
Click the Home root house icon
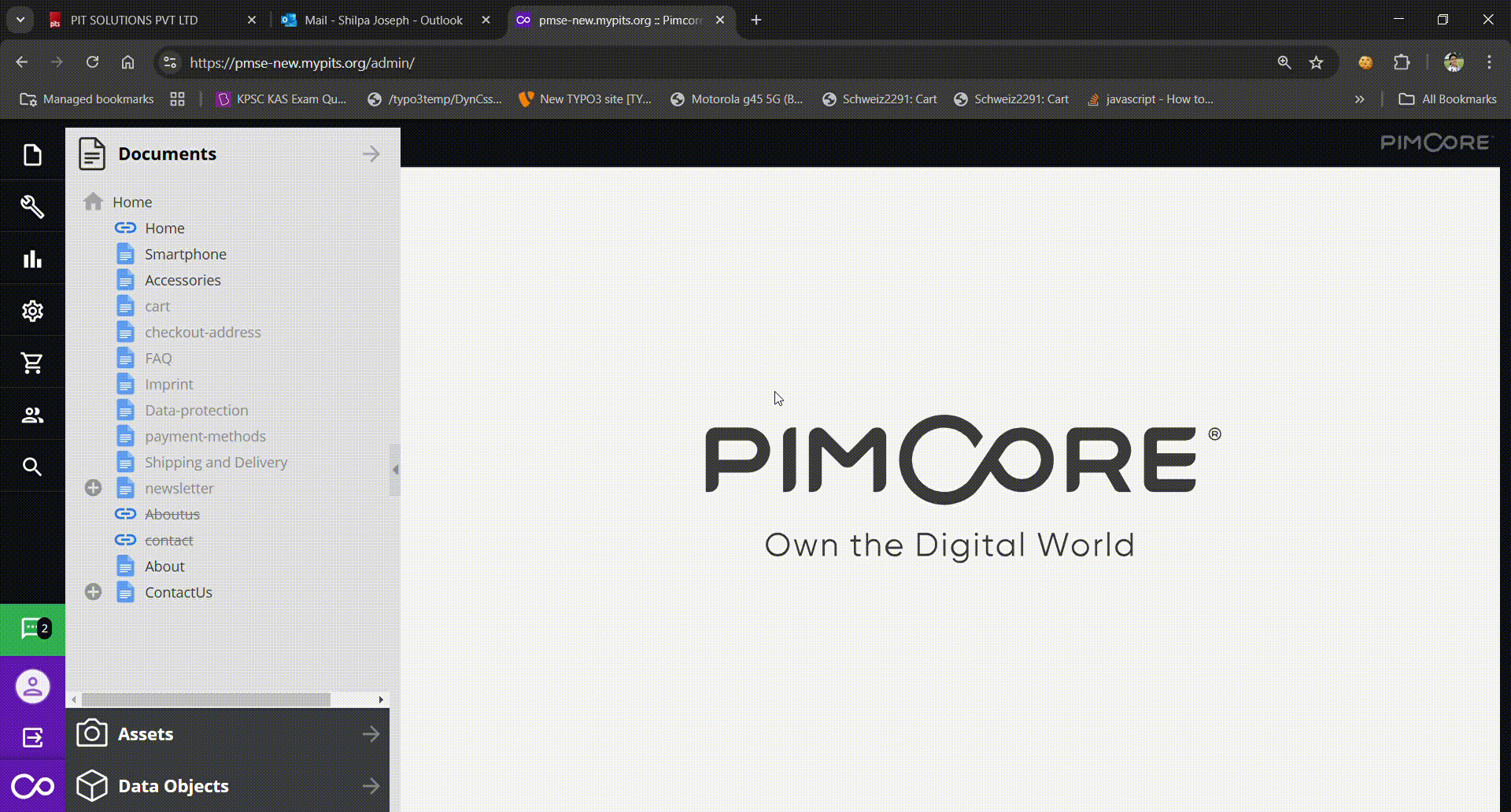pyautogui.click(x=94, y=201)
